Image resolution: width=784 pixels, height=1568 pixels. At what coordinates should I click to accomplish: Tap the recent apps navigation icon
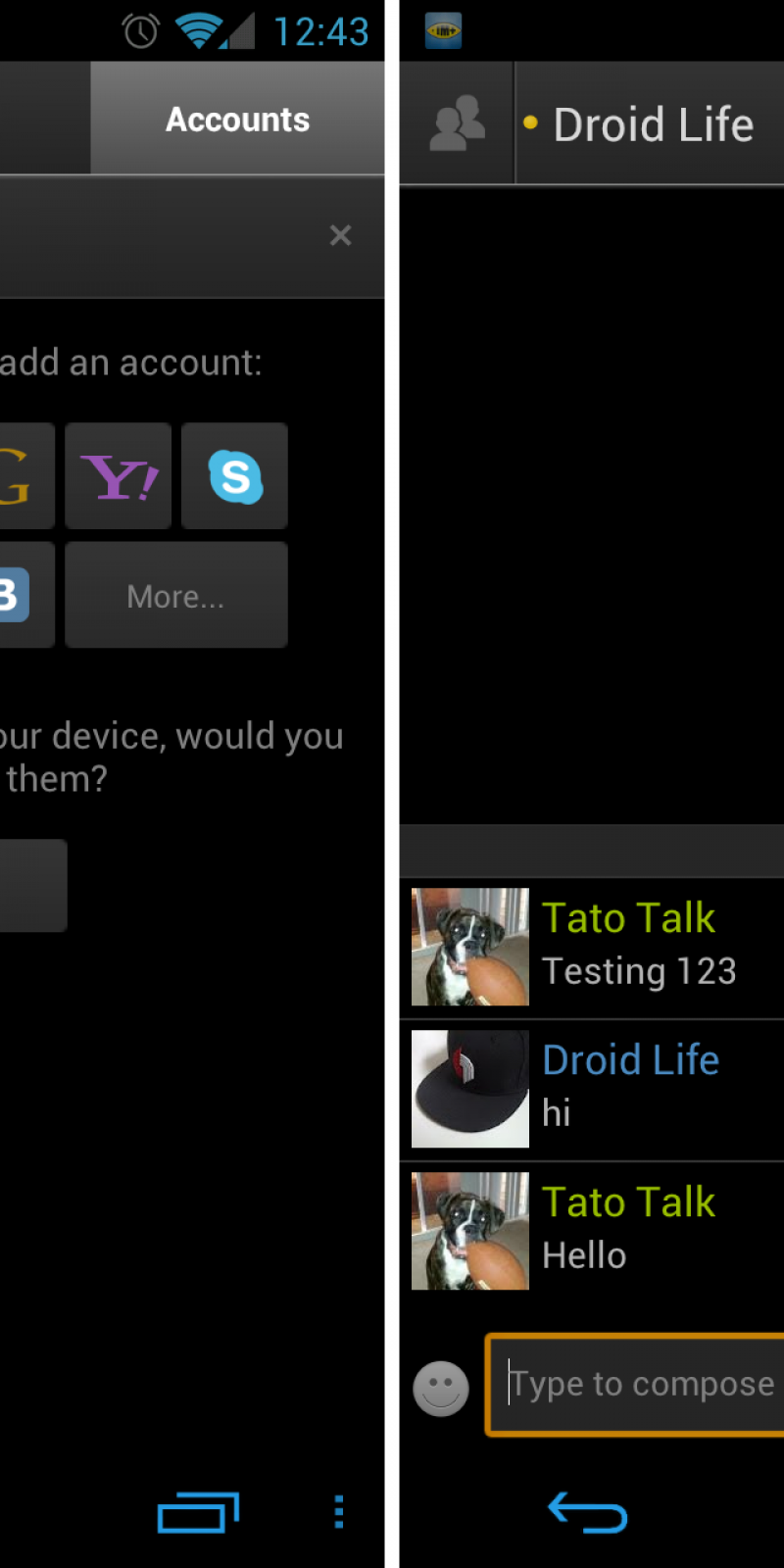click(x=199, y=1513)
